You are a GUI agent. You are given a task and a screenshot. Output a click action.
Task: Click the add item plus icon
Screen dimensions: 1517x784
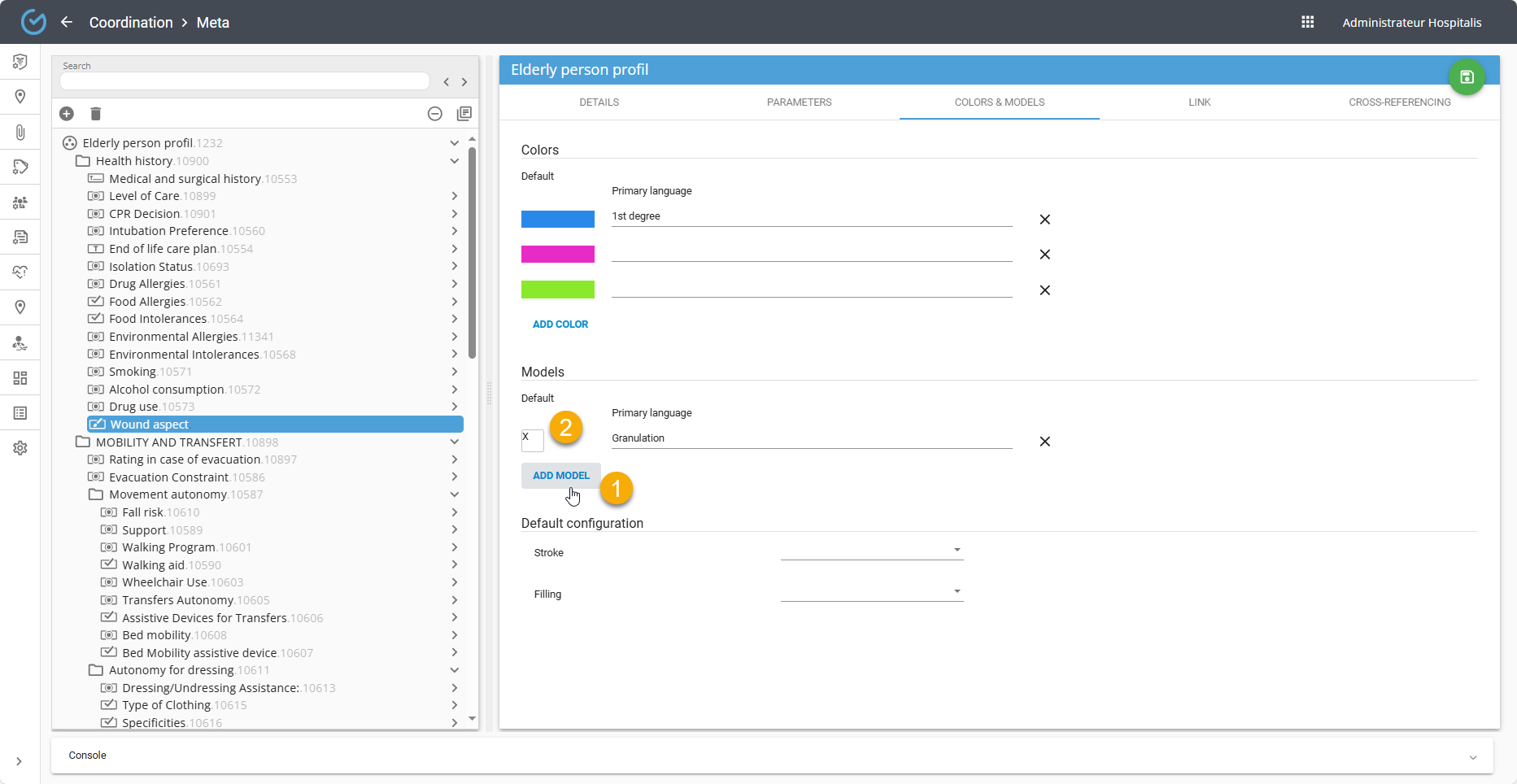(67, 114)
